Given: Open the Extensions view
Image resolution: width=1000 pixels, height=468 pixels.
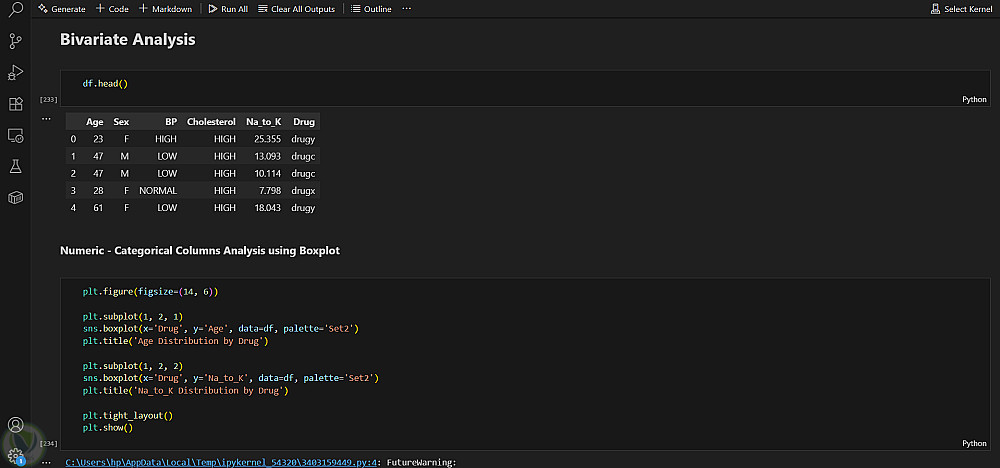Looking at the screenshot, I should point(15,104).
